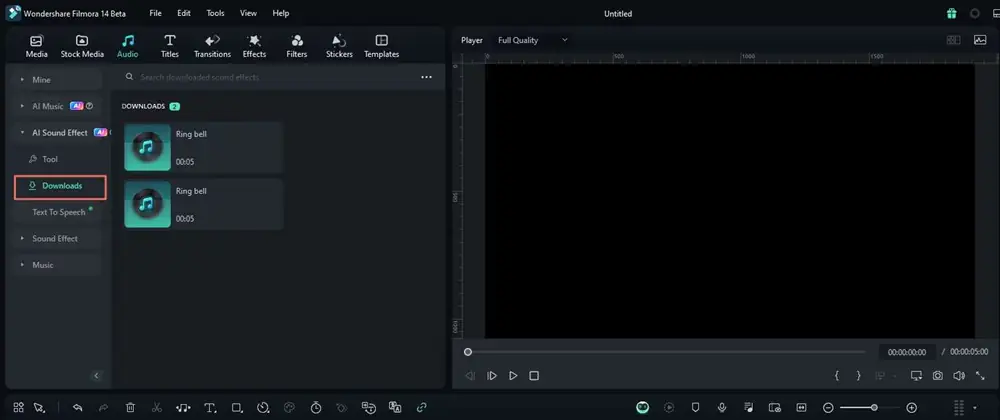
Task: Delete with the trash icon
Action: [x=130, y=407]
